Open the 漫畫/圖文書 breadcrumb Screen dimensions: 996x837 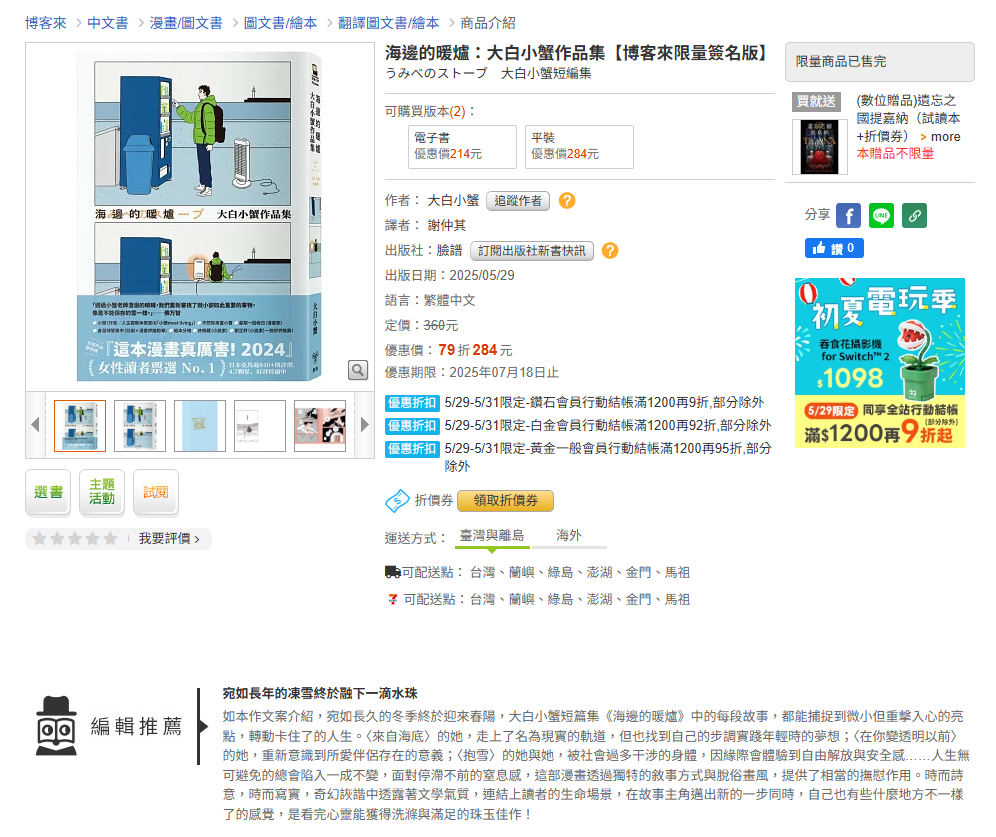pyautogui.click(x=185, y=23)
